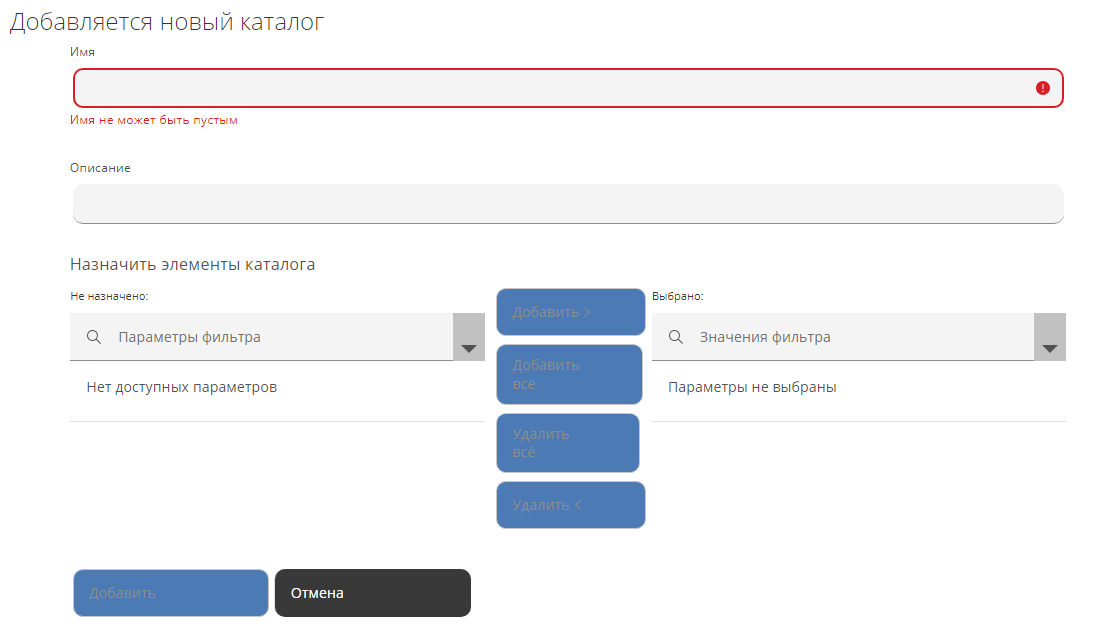The image size is (1105, 631).
Task: Open the dropdown arrow of the Выбрано filter
Action: coord(1049,338)
